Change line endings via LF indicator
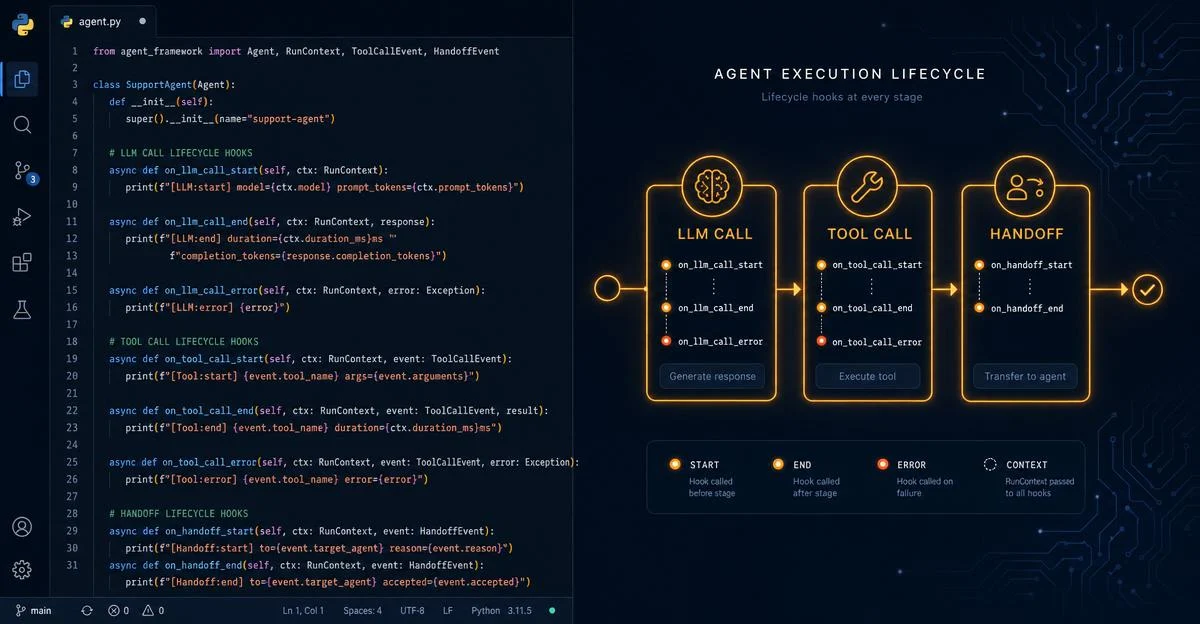The width and height of the screenshot is (1200, 624). [x=448, y=610]
